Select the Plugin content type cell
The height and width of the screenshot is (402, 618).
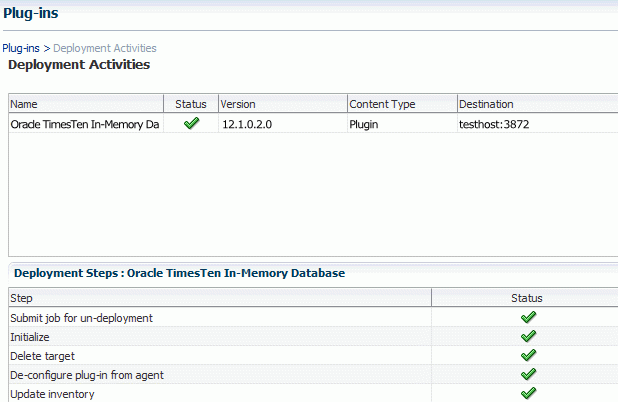click(363, 125)
